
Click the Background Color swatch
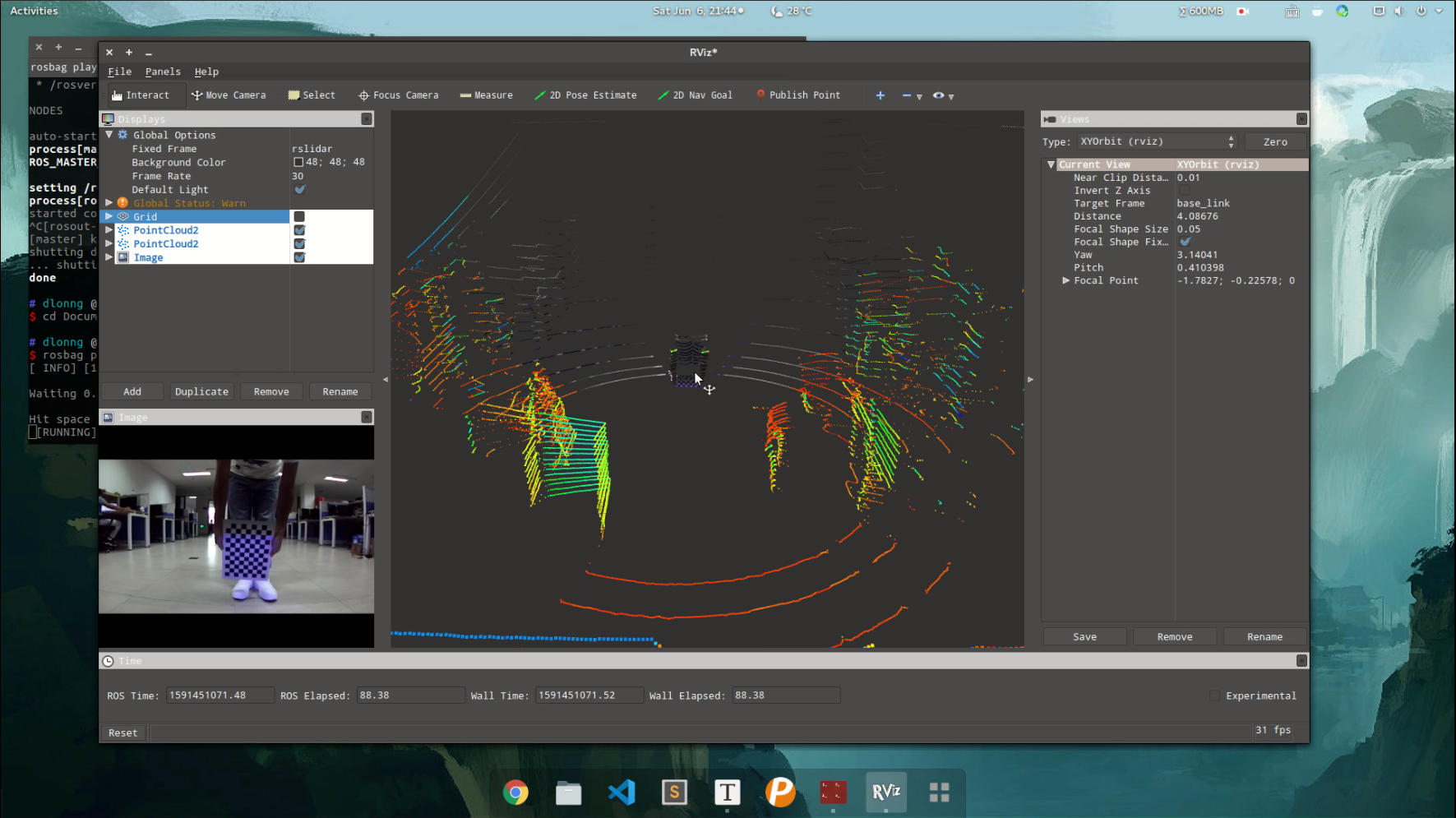point(298,163)
